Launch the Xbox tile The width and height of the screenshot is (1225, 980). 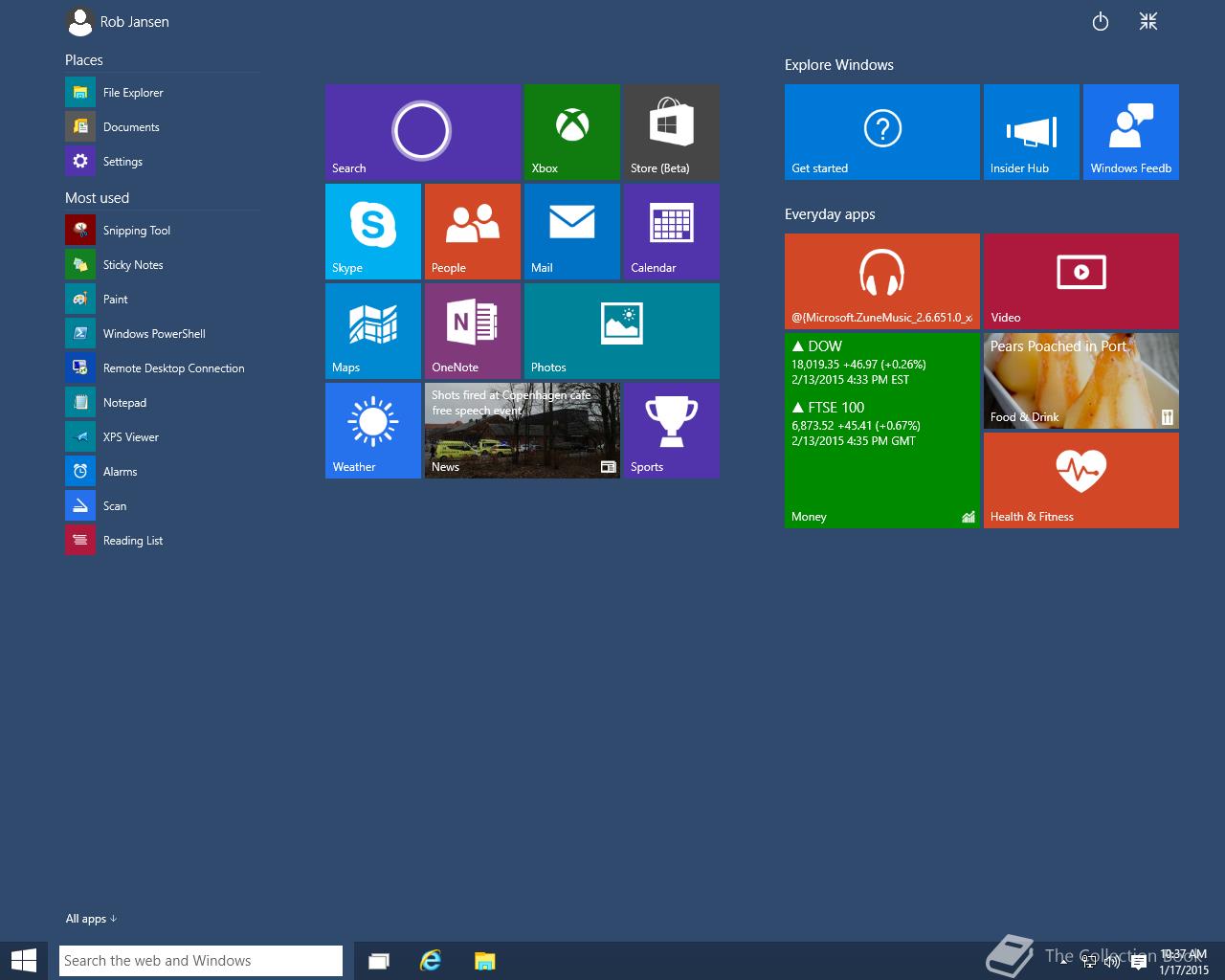point(572,132)
